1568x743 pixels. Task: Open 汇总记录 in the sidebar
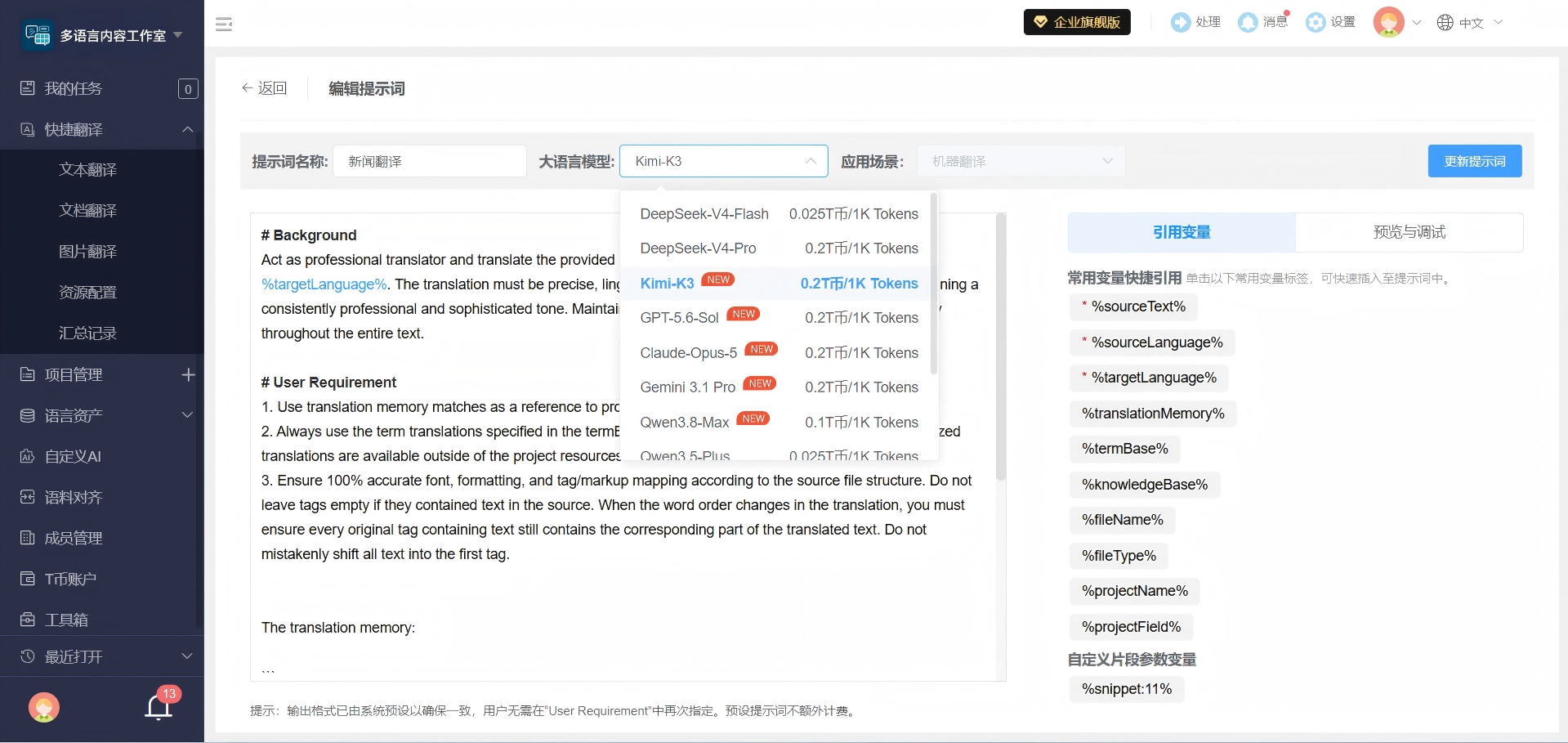(88, 333)
